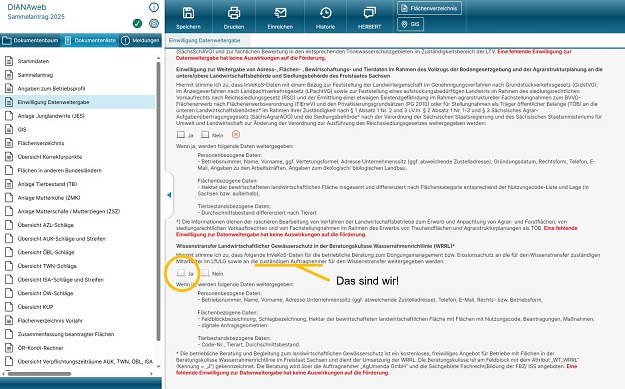Click document icon next to ÖR-Kondi-Rechner
Viewport: 625px width, 389px height.
(x=9, y=348)
